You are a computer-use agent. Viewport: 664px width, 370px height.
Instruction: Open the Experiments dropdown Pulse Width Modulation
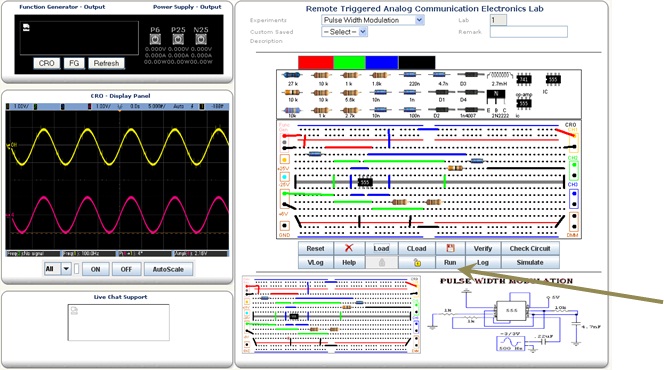[373, 20]
